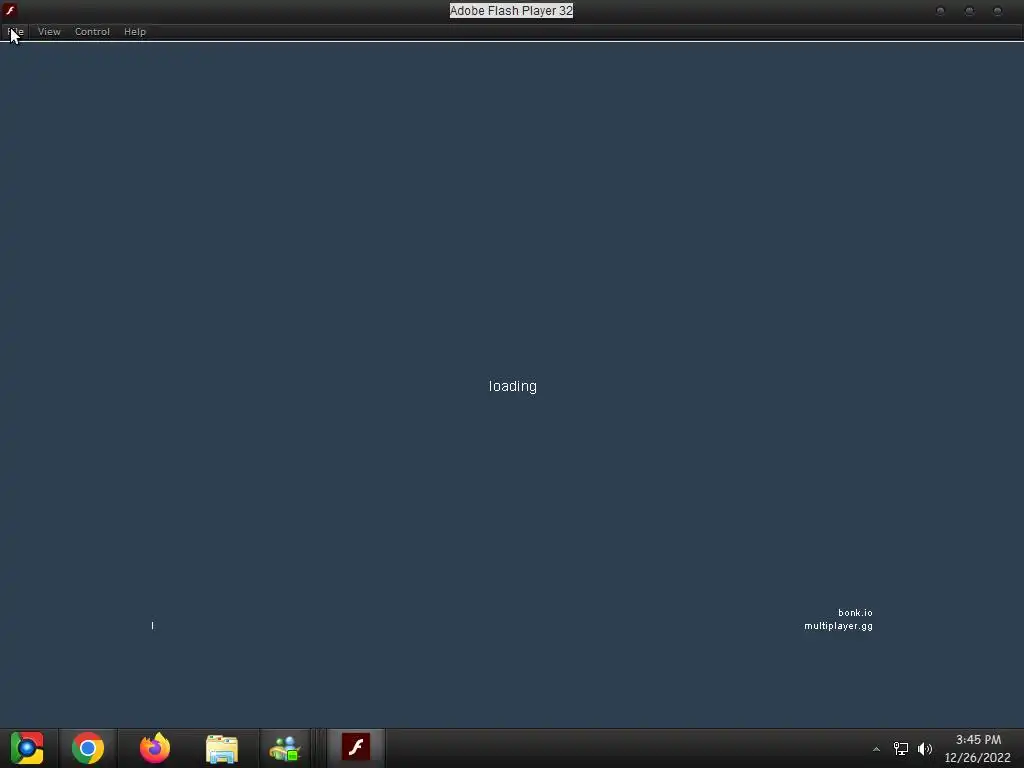The height and width of the screenshot is (768, 1024).
Task: Open the View menu
Action: click(49, 31)
